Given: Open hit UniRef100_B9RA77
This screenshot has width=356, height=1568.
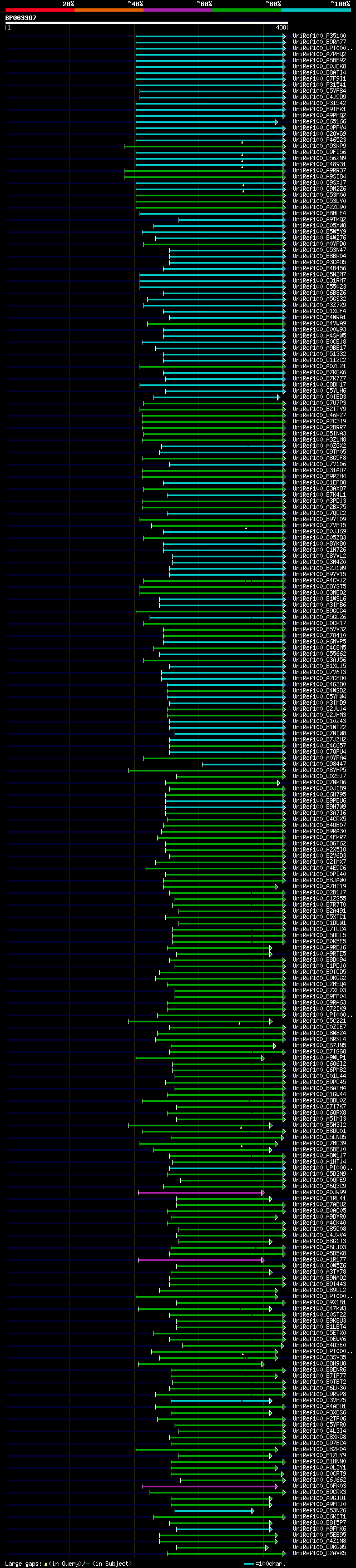Looking at the screenshot, I should tap(319, 42).
